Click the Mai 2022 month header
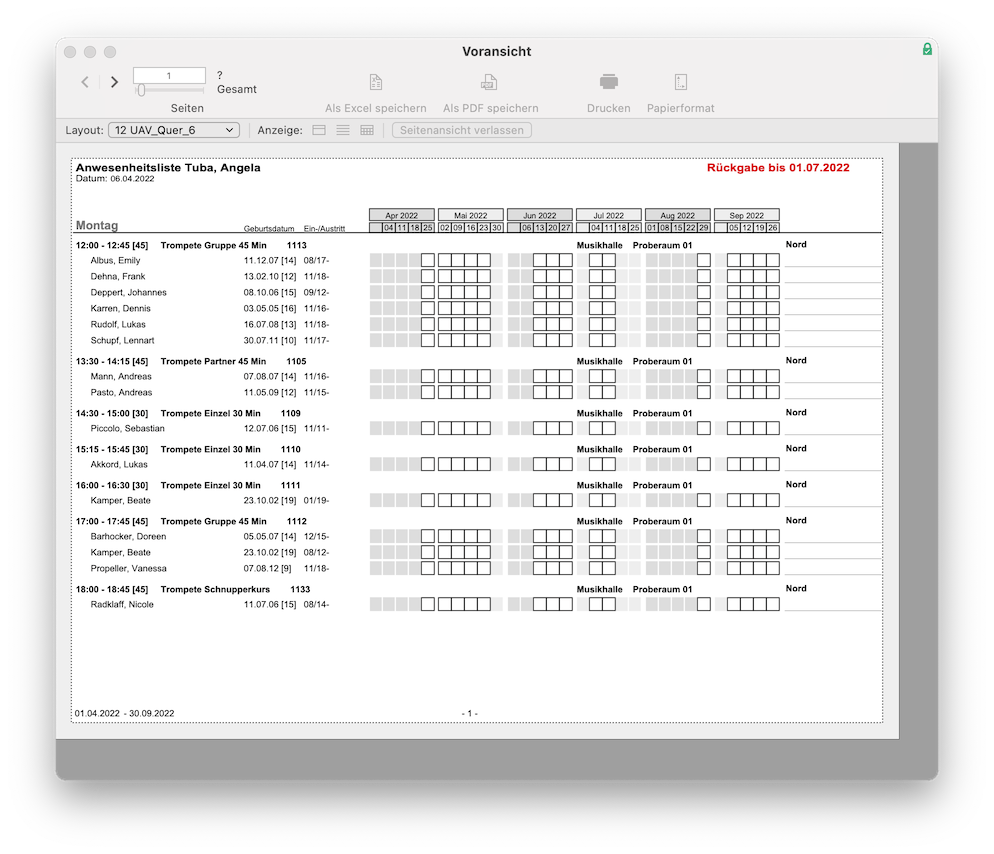This screenshot has height=854, width=994. click(470, 215)
